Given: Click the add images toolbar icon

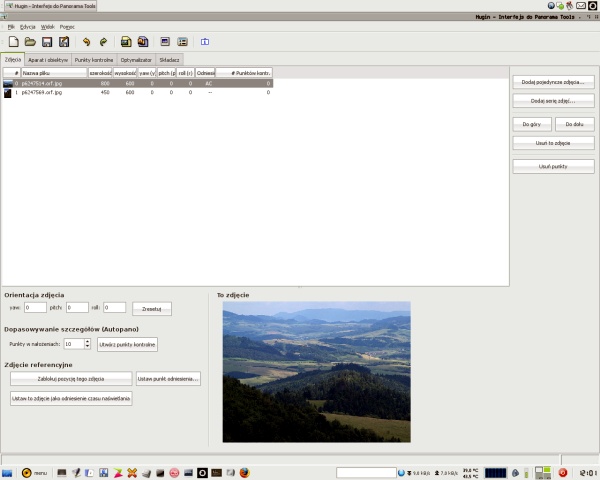Looking at the screenshot, I should tap(126, 42).
